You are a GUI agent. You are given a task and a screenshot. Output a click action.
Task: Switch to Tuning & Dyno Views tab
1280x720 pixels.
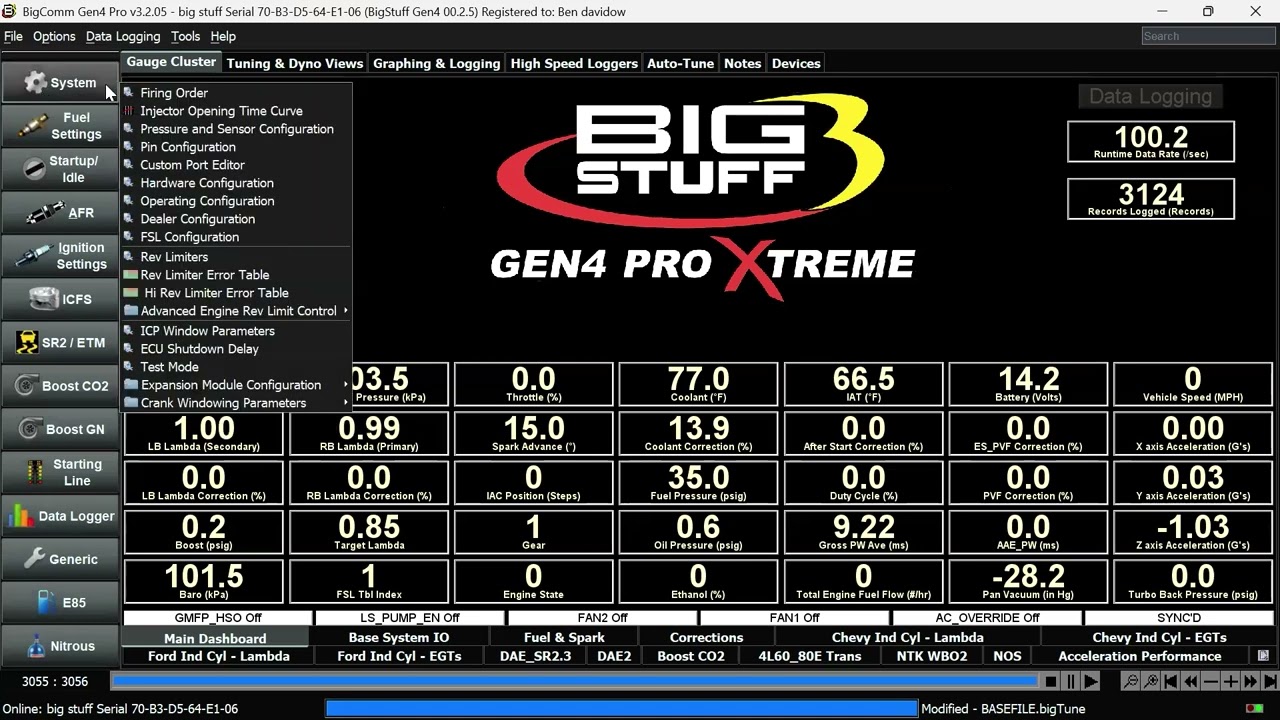pos(295,63)
